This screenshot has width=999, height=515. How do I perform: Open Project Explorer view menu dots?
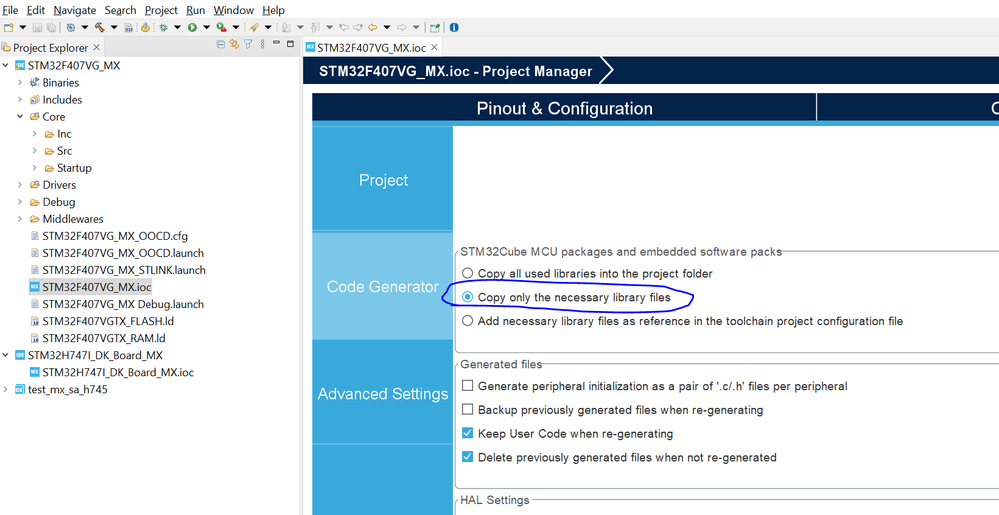pyautogui.click(x=262, y=44)
